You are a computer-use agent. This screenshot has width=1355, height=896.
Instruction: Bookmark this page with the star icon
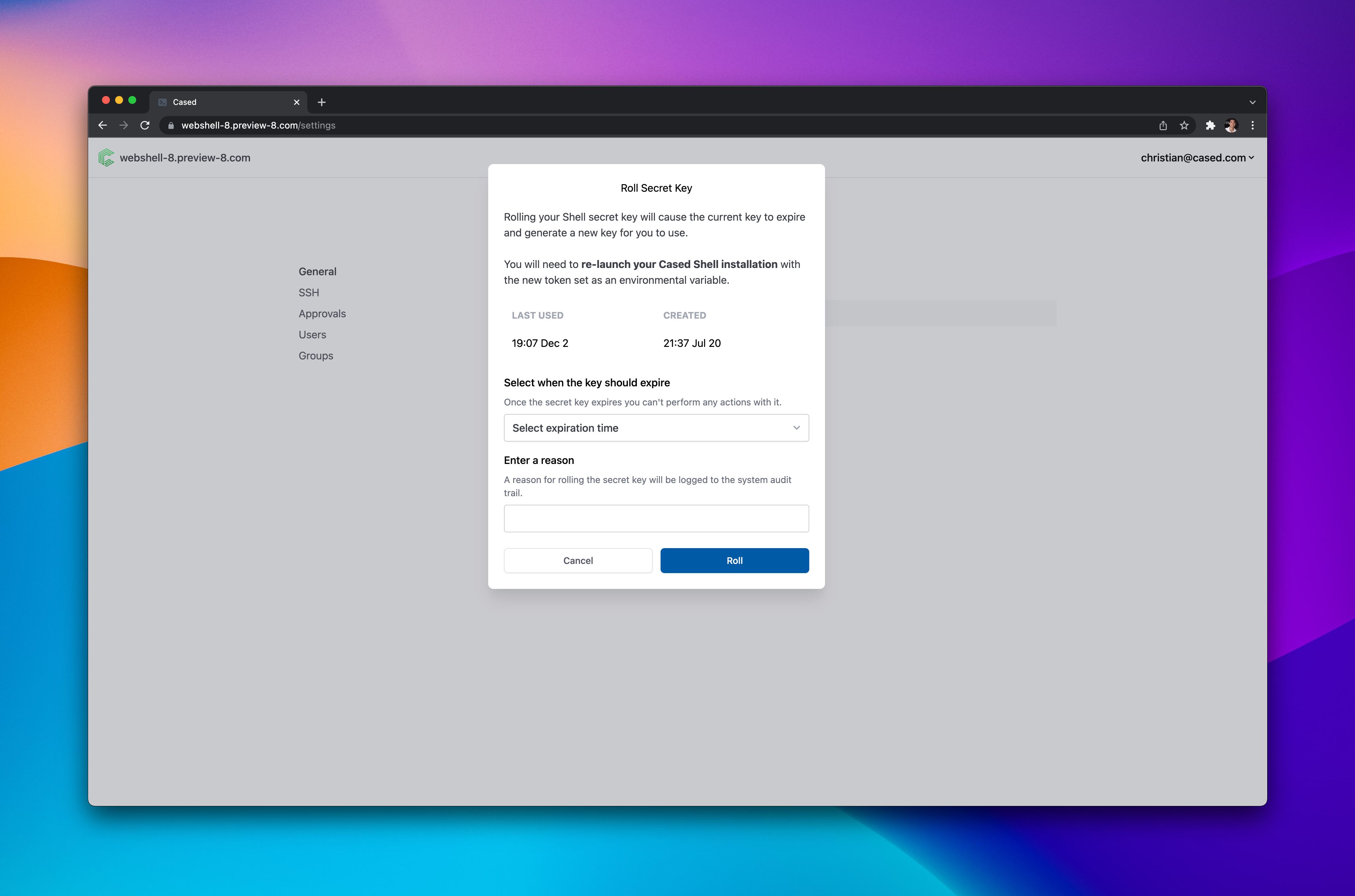[x=1184, y=125]
